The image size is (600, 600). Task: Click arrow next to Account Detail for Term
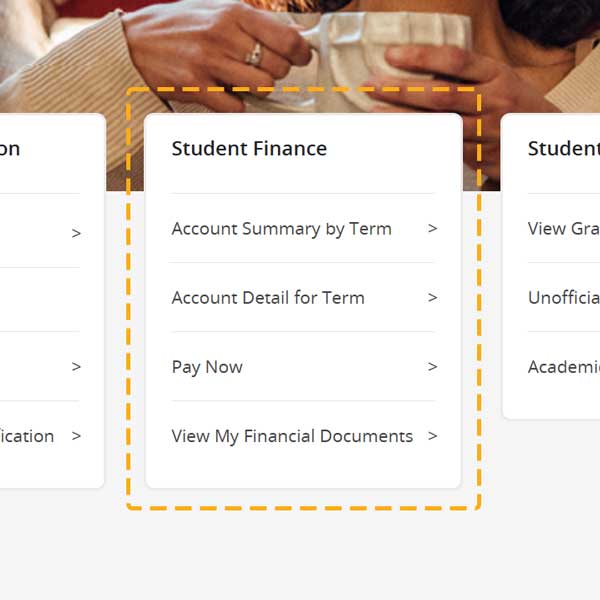432,298
